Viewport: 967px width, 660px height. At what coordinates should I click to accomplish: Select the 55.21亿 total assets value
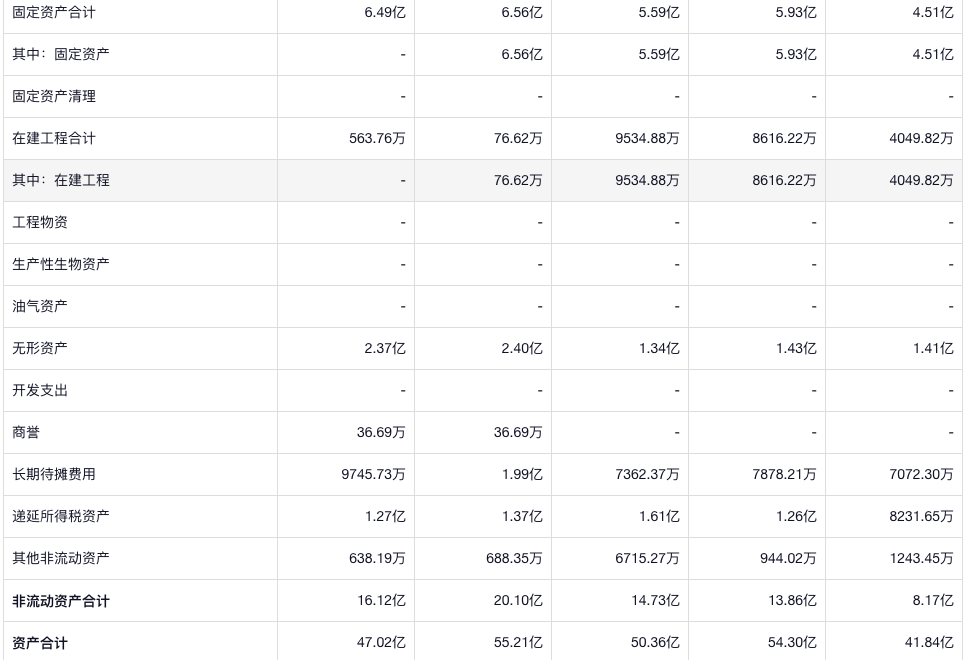[x=518, y=643]
